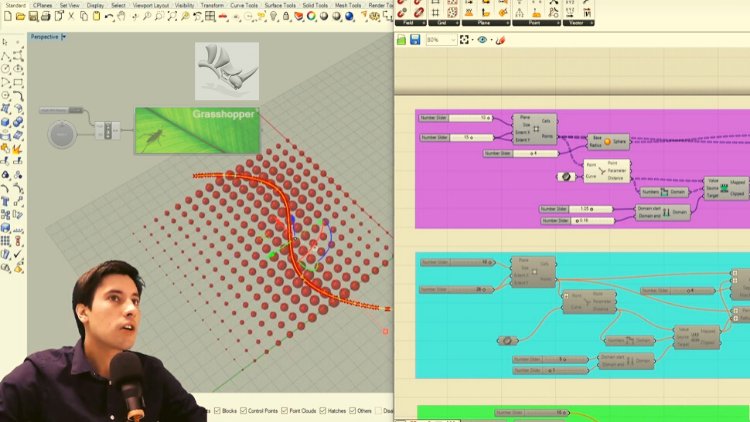This screenshot has width=750, height=422.
Task: Toggle the Control Points checkbox
Action: click(242, 411)
